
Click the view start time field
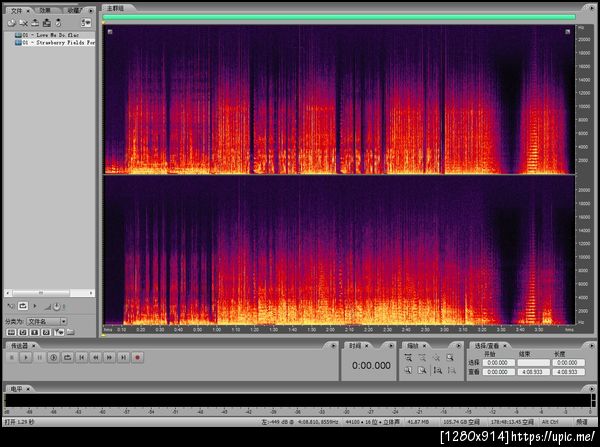[x=498, y=372]
